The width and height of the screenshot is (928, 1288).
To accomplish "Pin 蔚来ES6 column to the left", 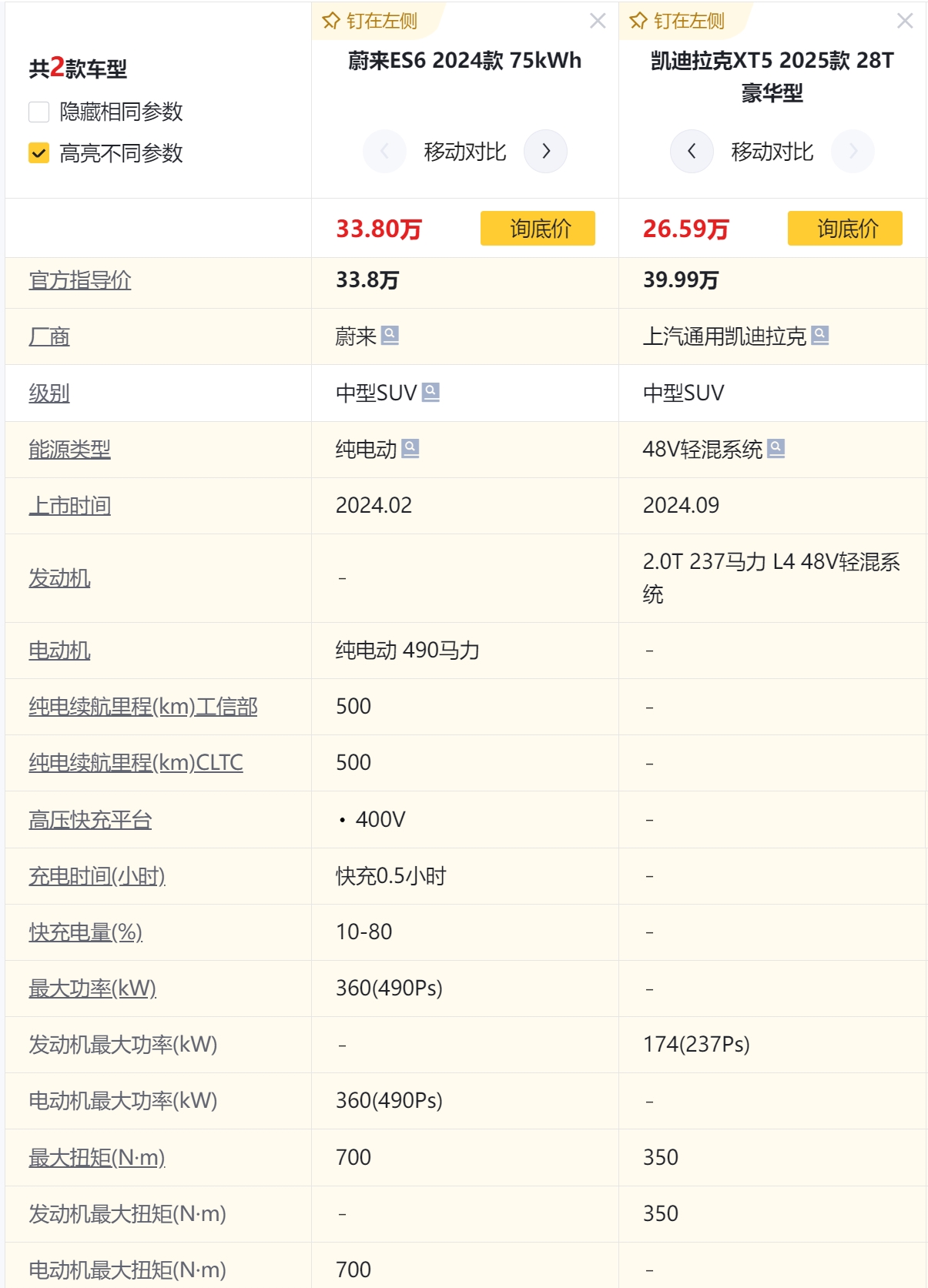I will (x=370, y=21).
